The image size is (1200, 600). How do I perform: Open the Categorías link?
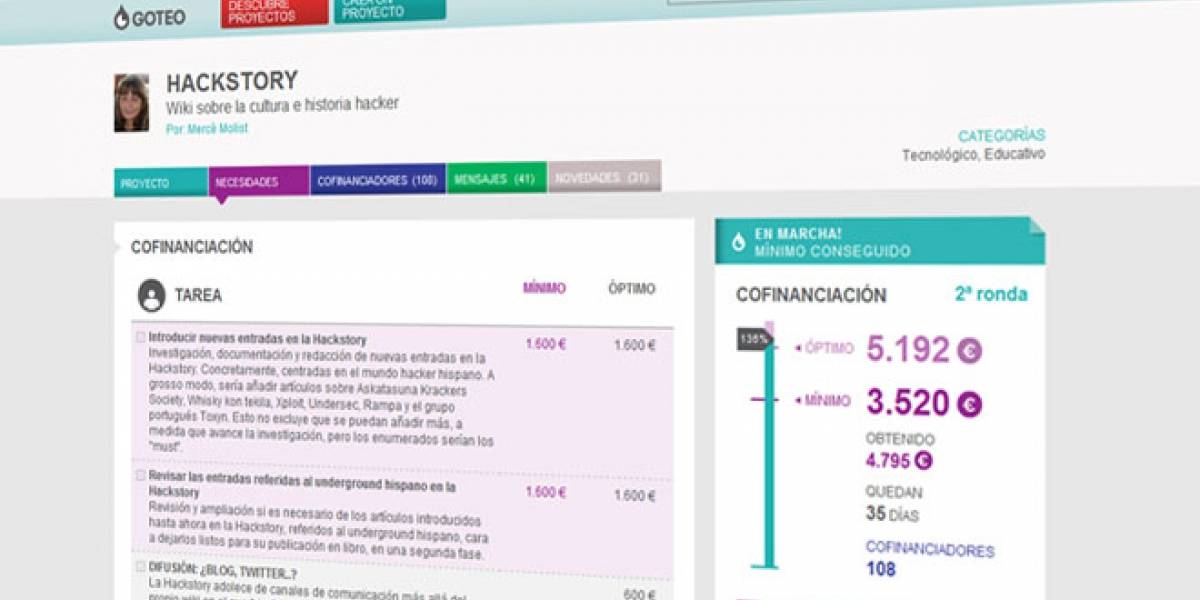1001,136
